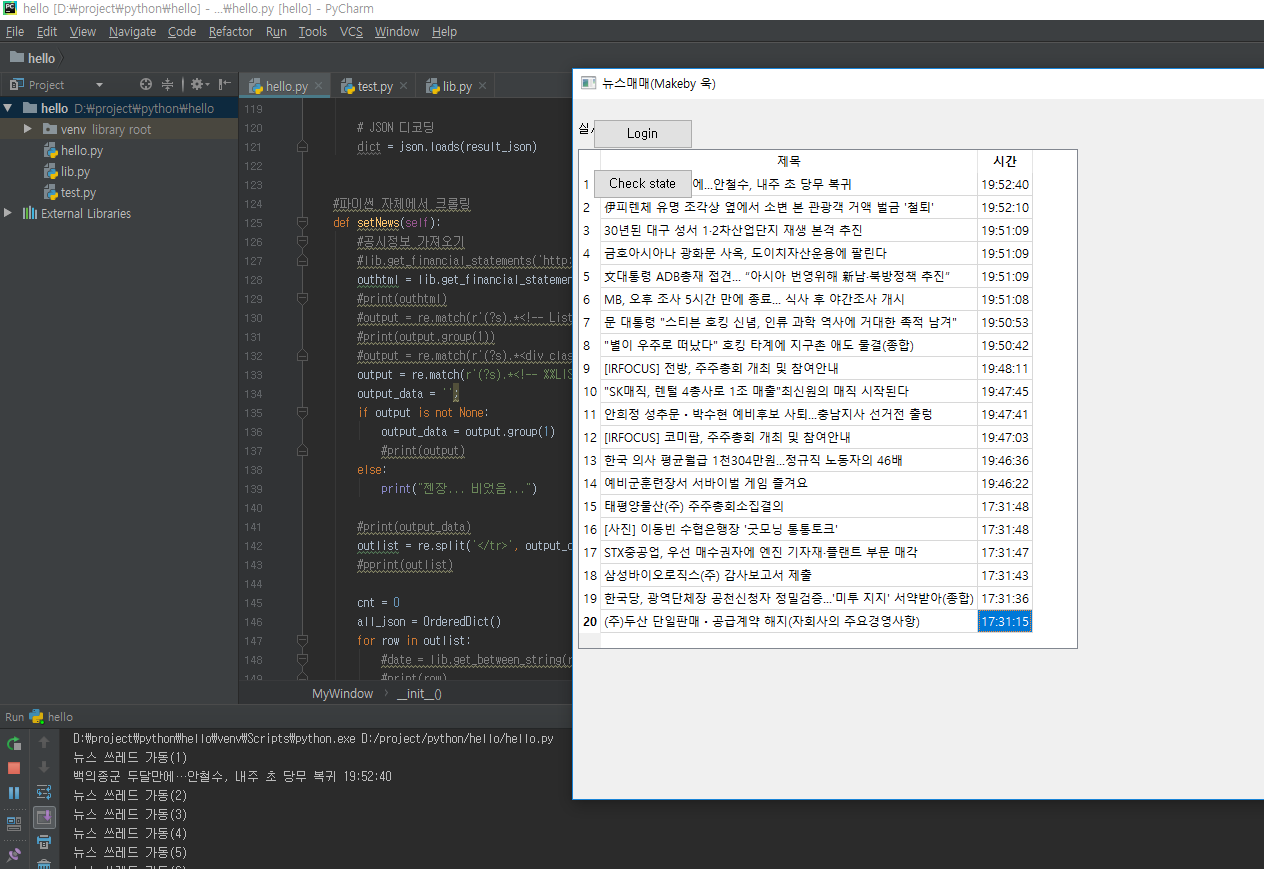Image resolution: width=1264 pixels, height=869 pixels.
Task: Click the Up the stack trace arrow
Action: point(44,743)
